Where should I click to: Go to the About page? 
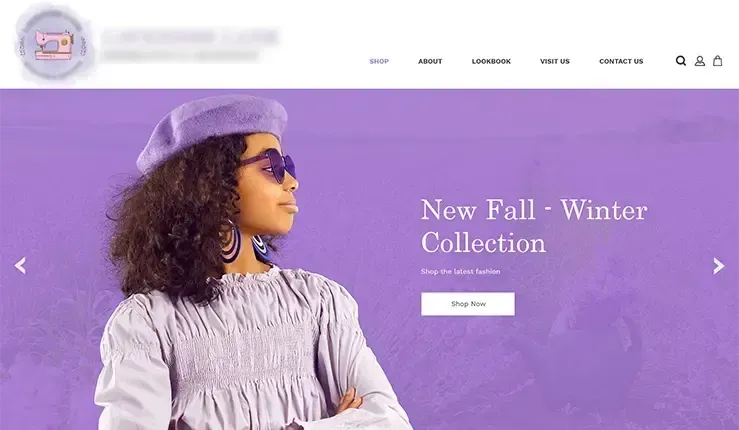pyautogui.click(x=430, y=61)
